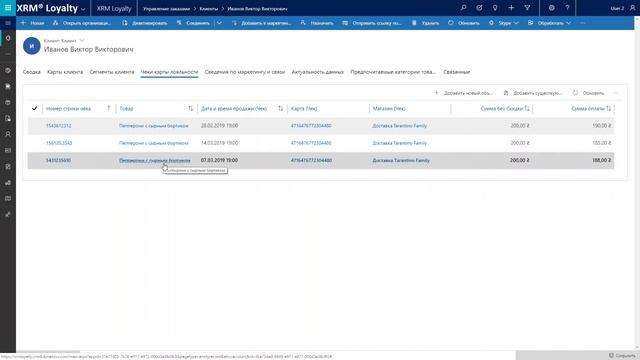Select the Чеки карты лояльности tab
Viewport: 640px width, 360px height.
coord(169,72)
